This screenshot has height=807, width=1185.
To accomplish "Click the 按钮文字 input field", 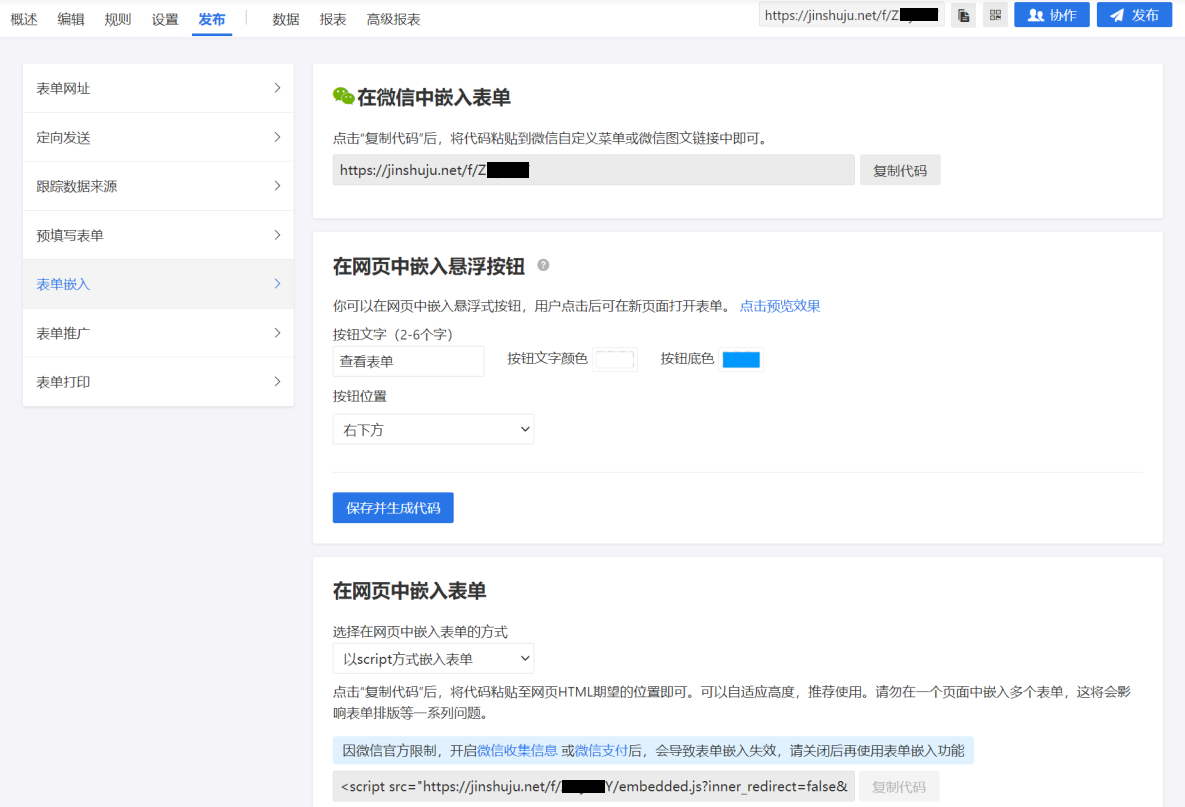I will pos(408,361).
